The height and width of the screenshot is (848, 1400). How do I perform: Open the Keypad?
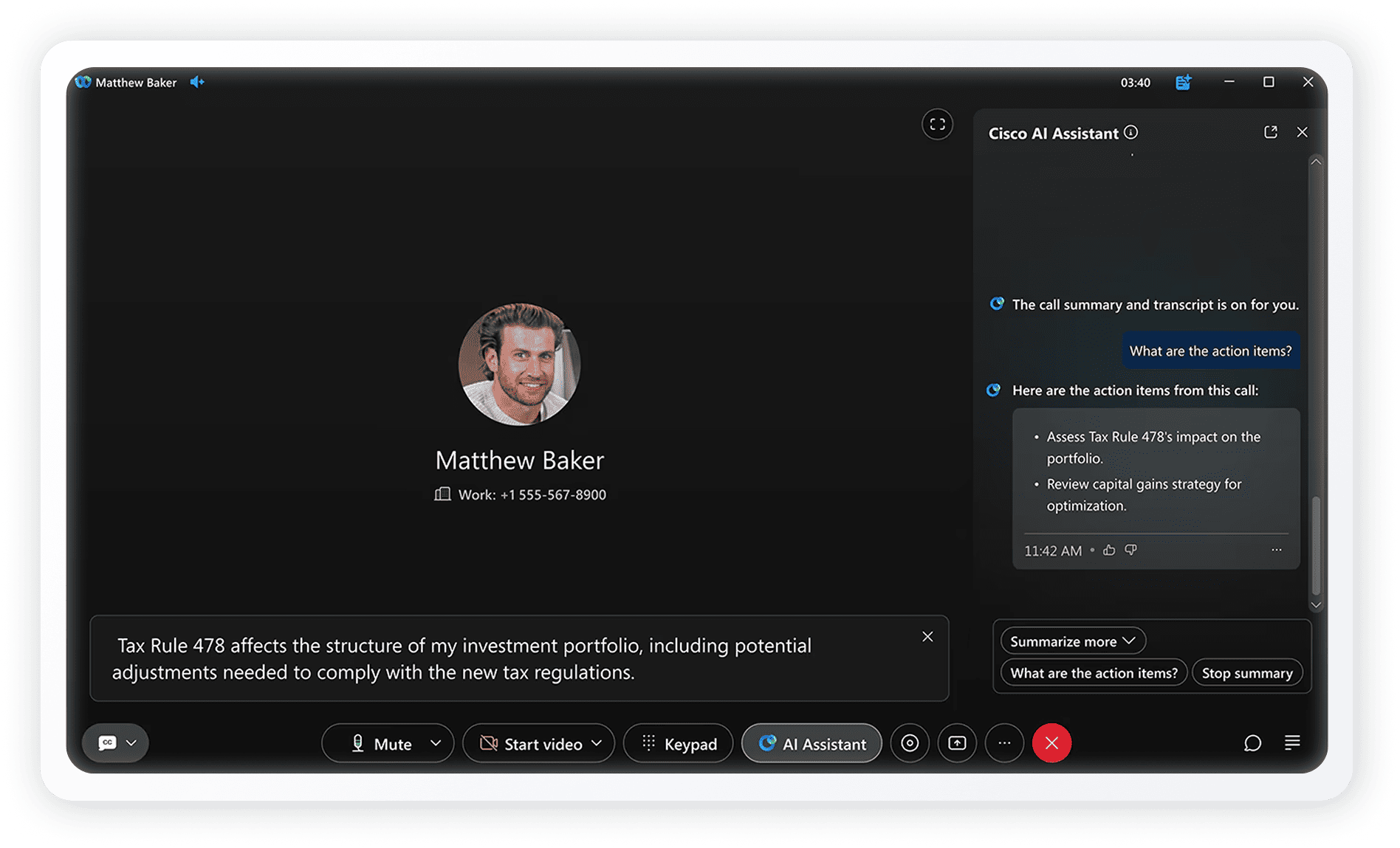click(678, 744)
